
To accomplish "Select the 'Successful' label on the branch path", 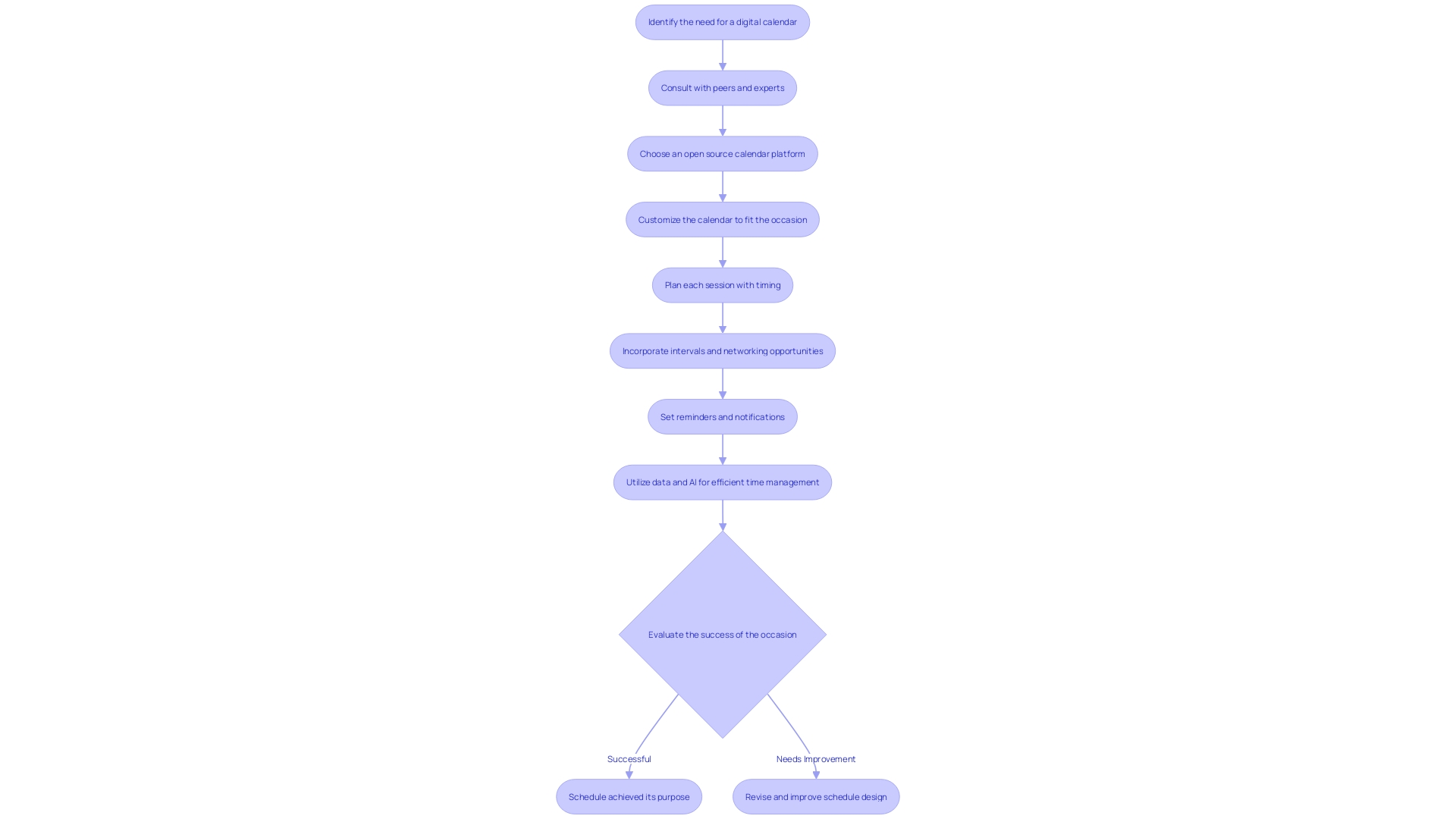I will click(x=629, y=758).
